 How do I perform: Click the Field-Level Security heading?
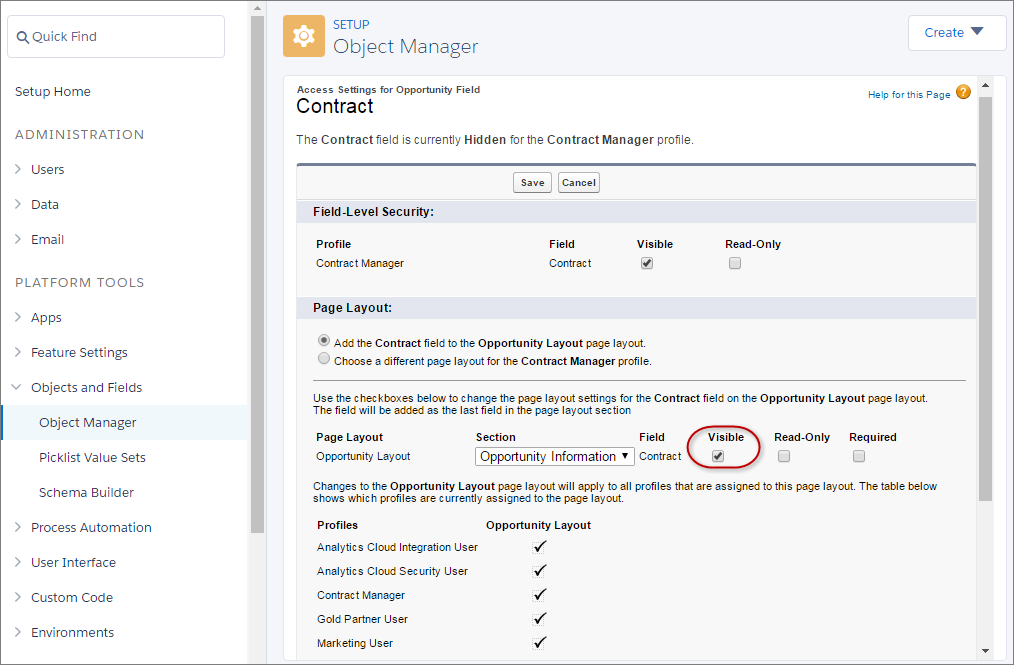[373, 212]
